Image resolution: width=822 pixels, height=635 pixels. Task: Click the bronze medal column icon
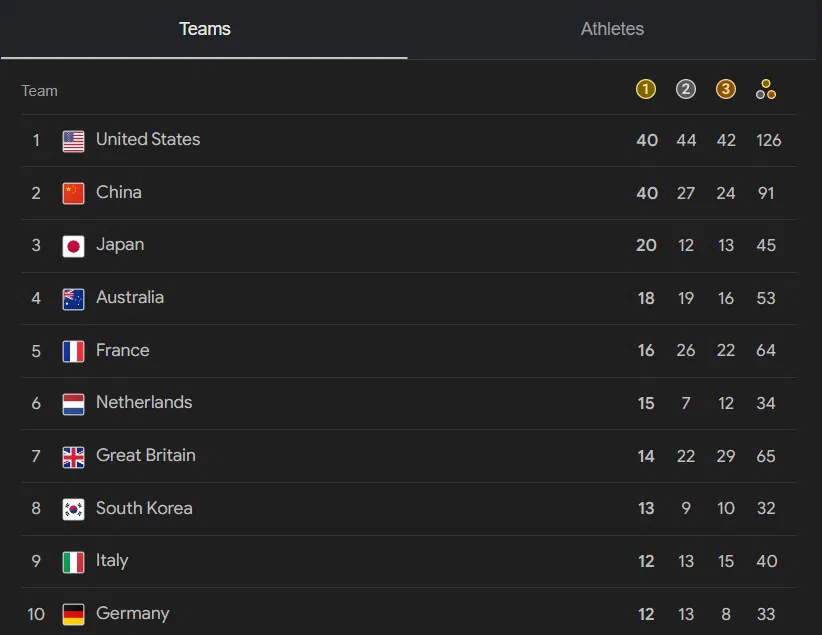[726, 89]
